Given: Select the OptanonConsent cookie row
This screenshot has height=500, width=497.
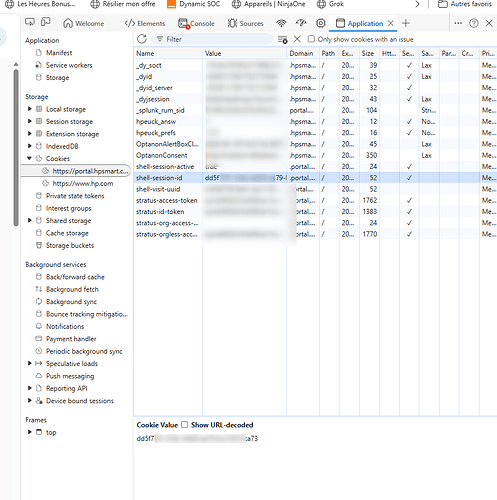Looking at the screenshot, I should pyautogui.click(x=315, y=155).
